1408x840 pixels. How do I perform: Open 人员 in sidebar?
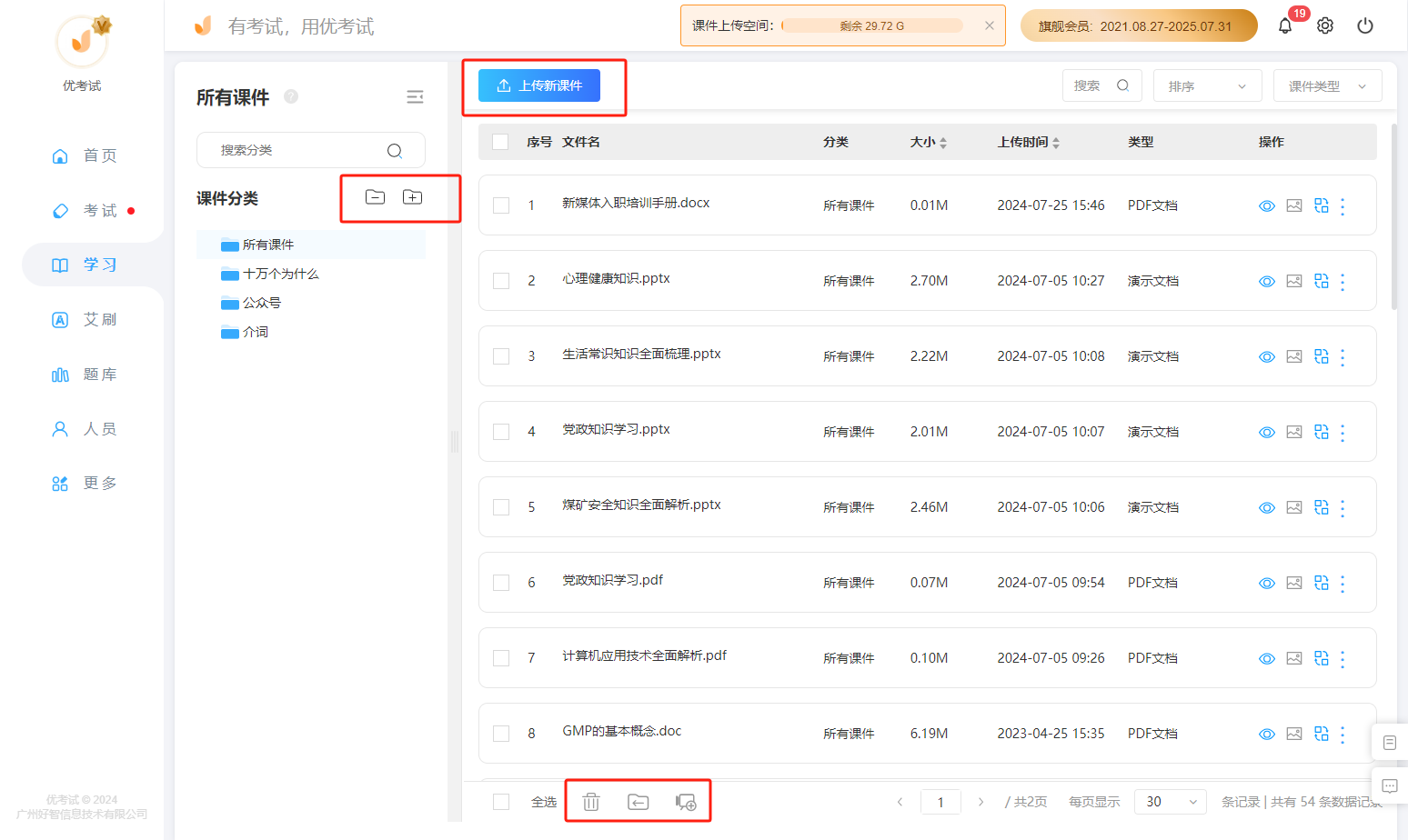coord(85,428)
